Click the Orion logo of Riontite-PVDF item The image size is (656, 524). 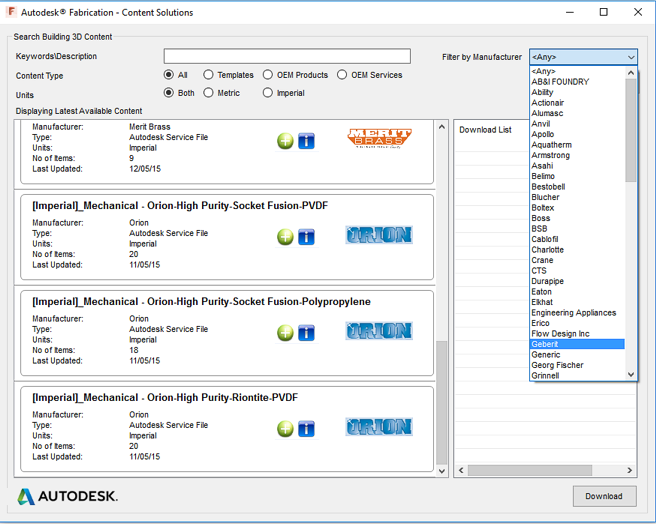379,427
